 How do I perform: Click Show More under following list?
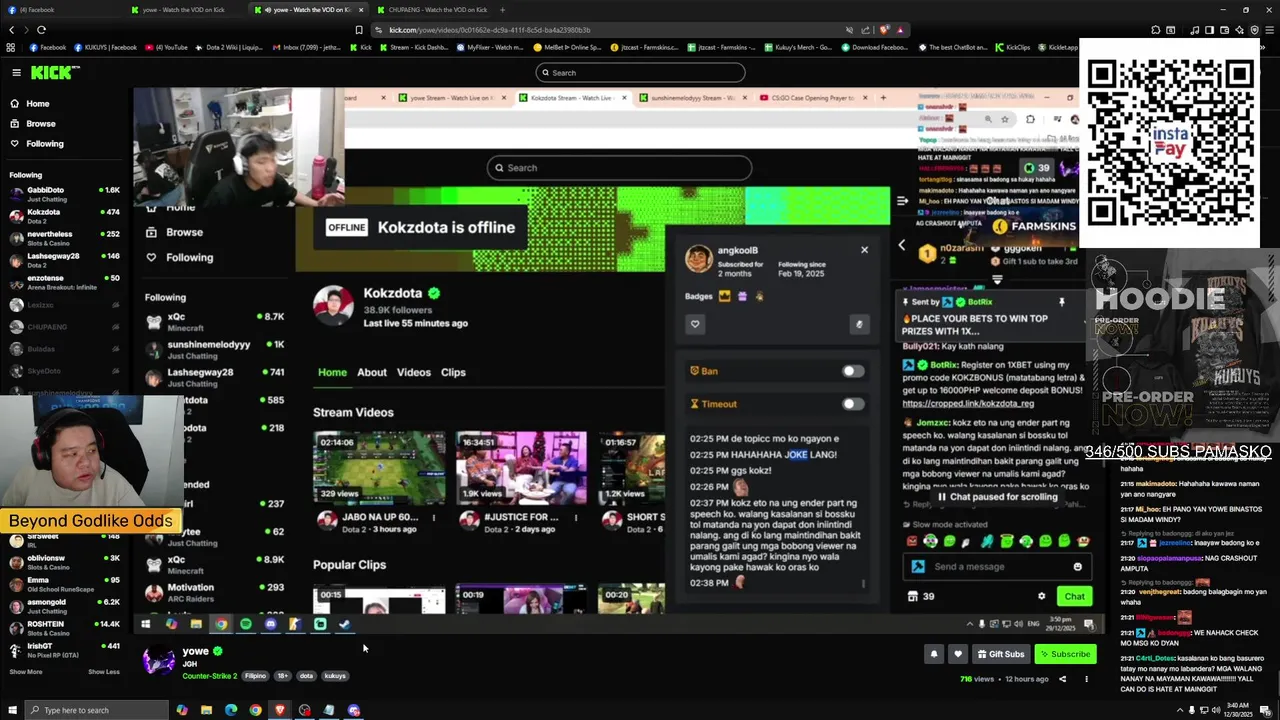(26, 672)
